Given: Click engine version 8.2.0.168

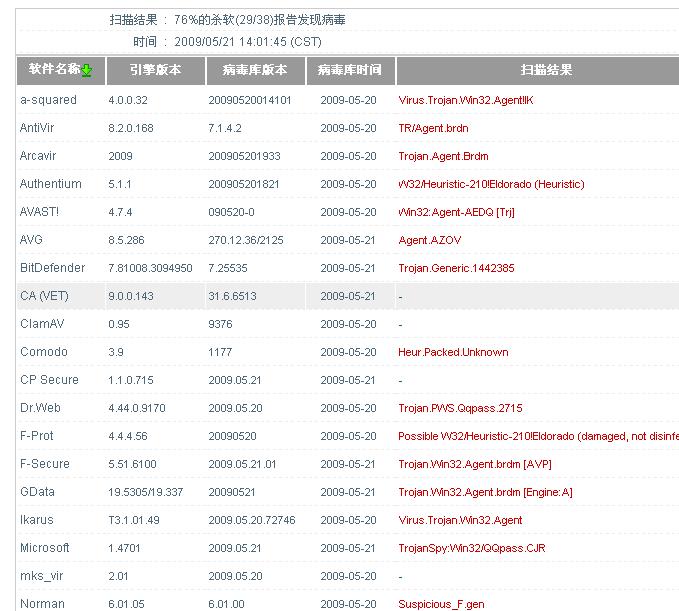Looking at the screenshot, I should (x=131, y=128).
